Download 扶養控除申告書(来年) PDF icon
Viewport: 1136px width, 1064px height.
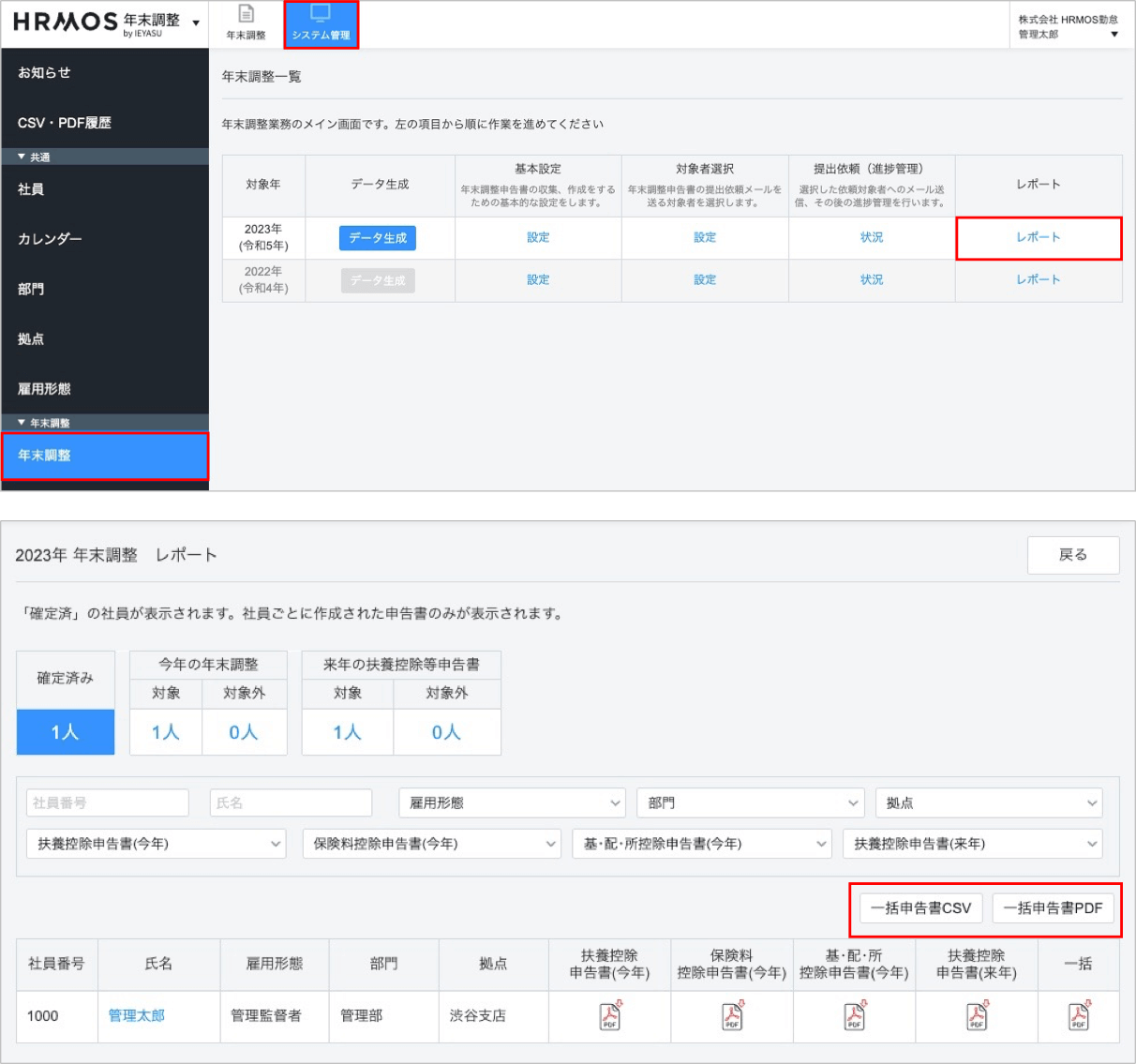(976, 1016)
